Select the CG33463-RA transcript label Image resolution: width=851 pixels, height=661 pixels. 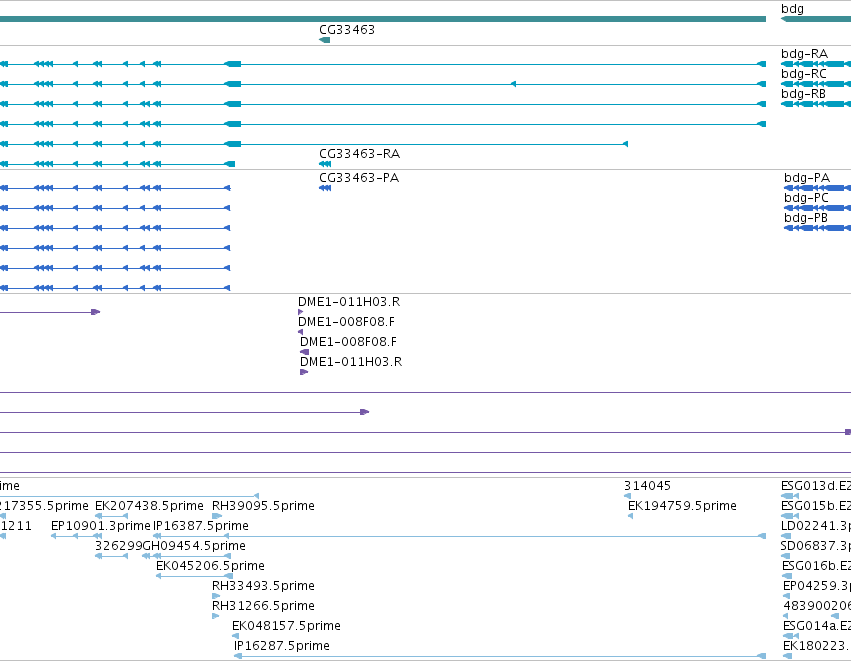tap(359, 154)
